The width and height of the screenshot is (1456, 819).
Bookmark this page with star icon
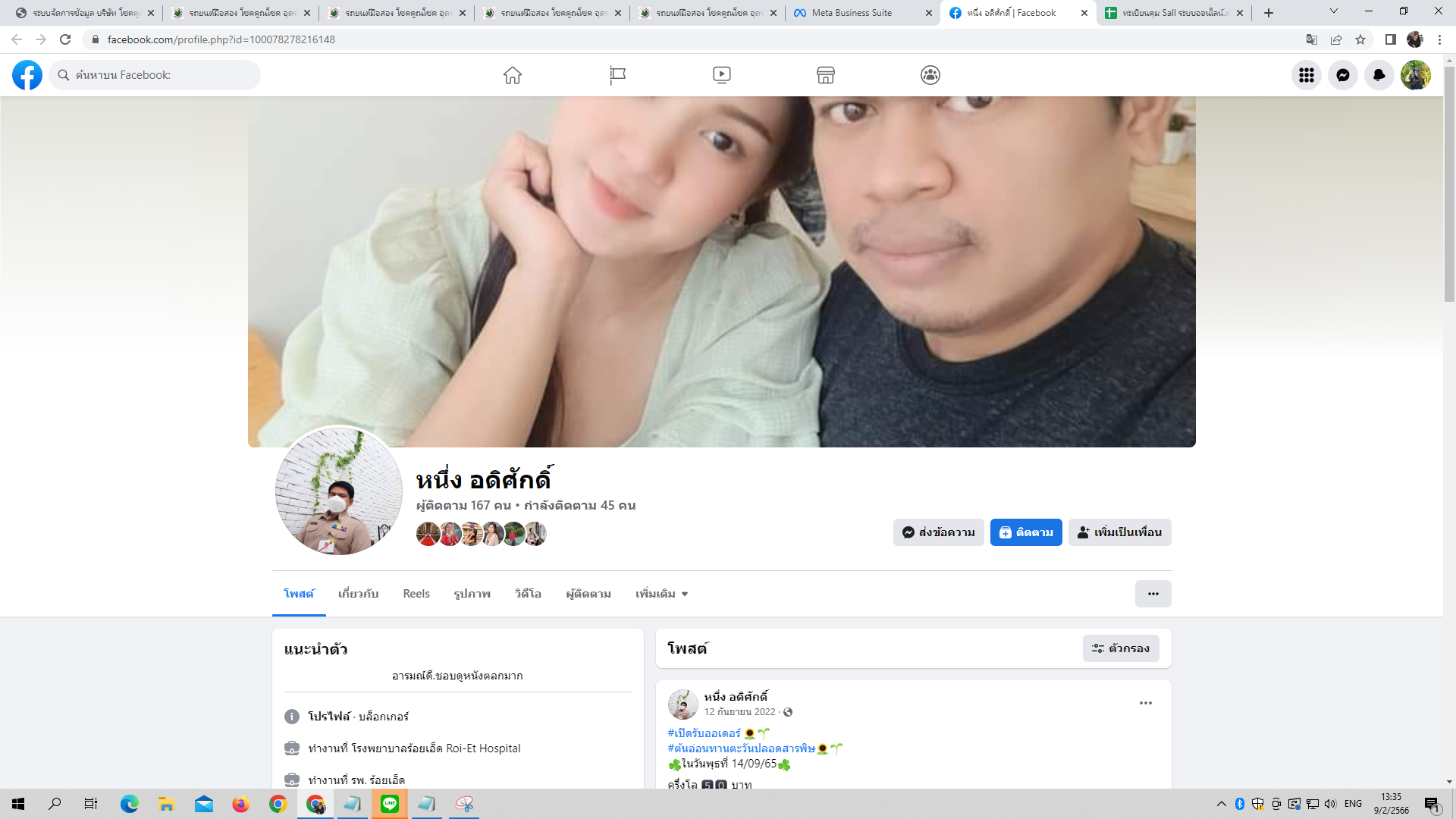(x=1360, y=39)
